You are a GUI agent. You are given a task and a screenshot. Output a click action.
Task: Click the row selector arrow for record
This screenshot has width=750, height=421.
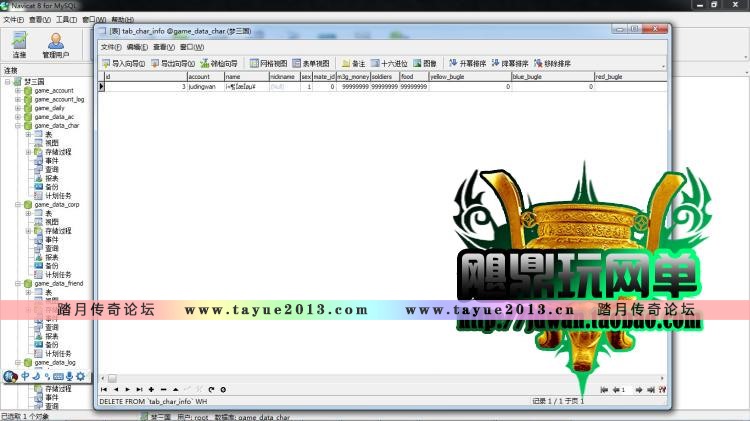pos(101,87)
